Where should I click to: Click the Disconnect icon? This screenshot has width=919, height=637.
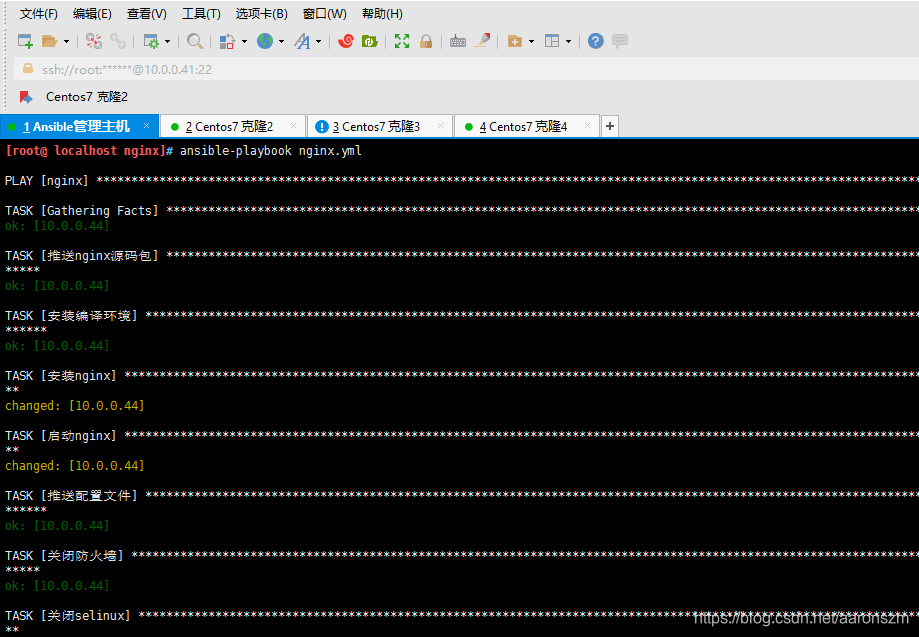point(94,41)
